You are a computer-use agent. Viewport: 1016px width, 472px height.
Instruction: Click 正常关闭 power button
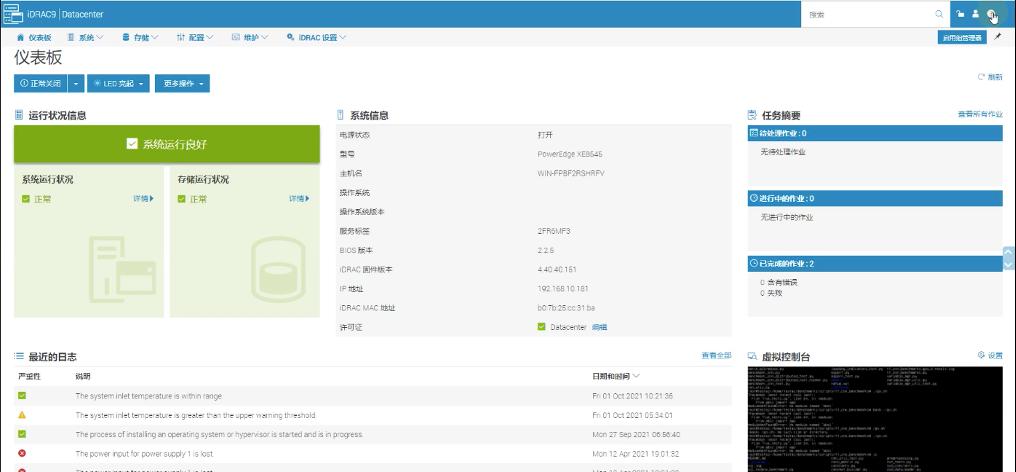(x=41, y=84)
